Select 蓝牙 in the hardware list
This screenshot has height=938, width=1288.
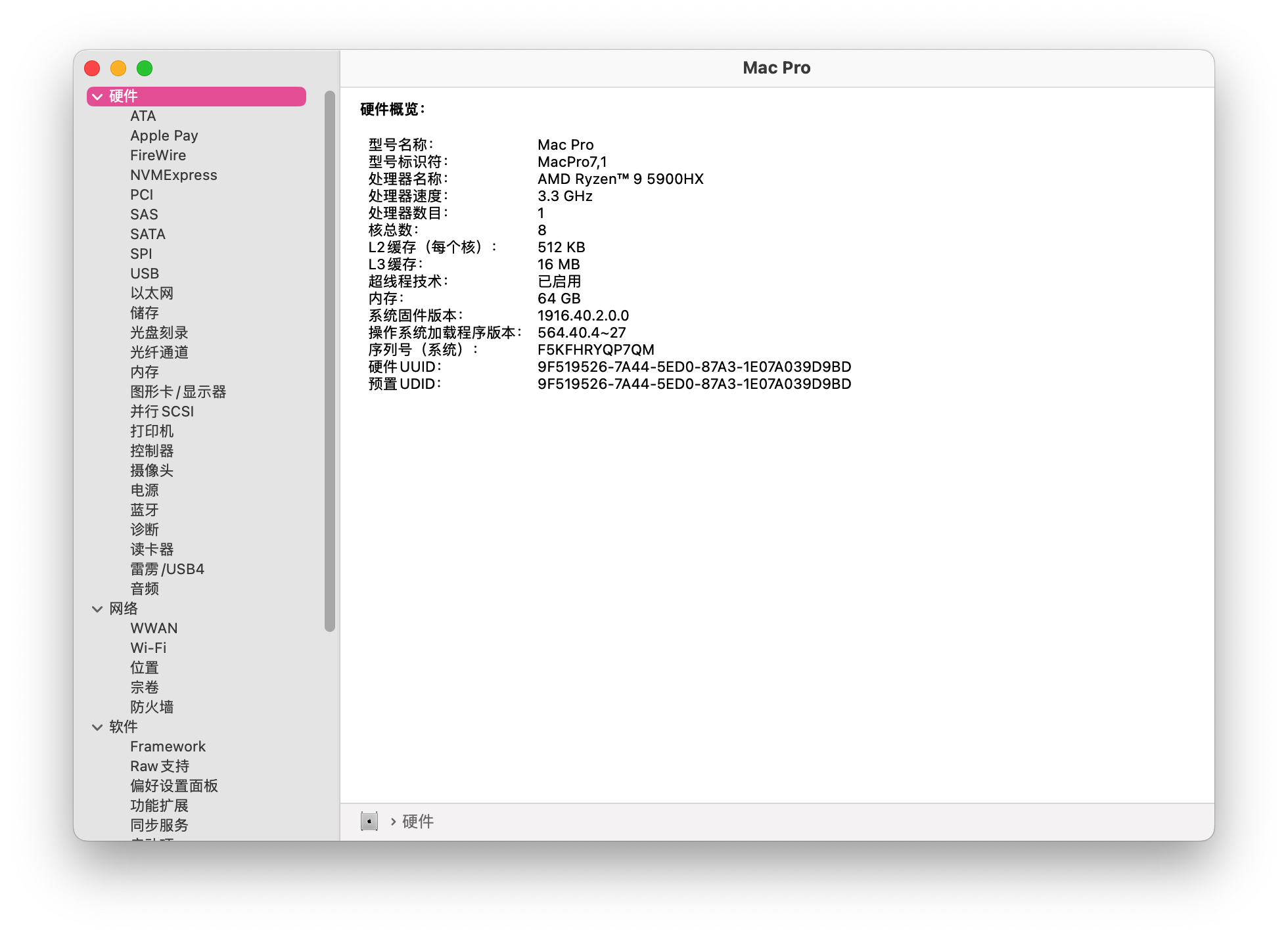145,510
